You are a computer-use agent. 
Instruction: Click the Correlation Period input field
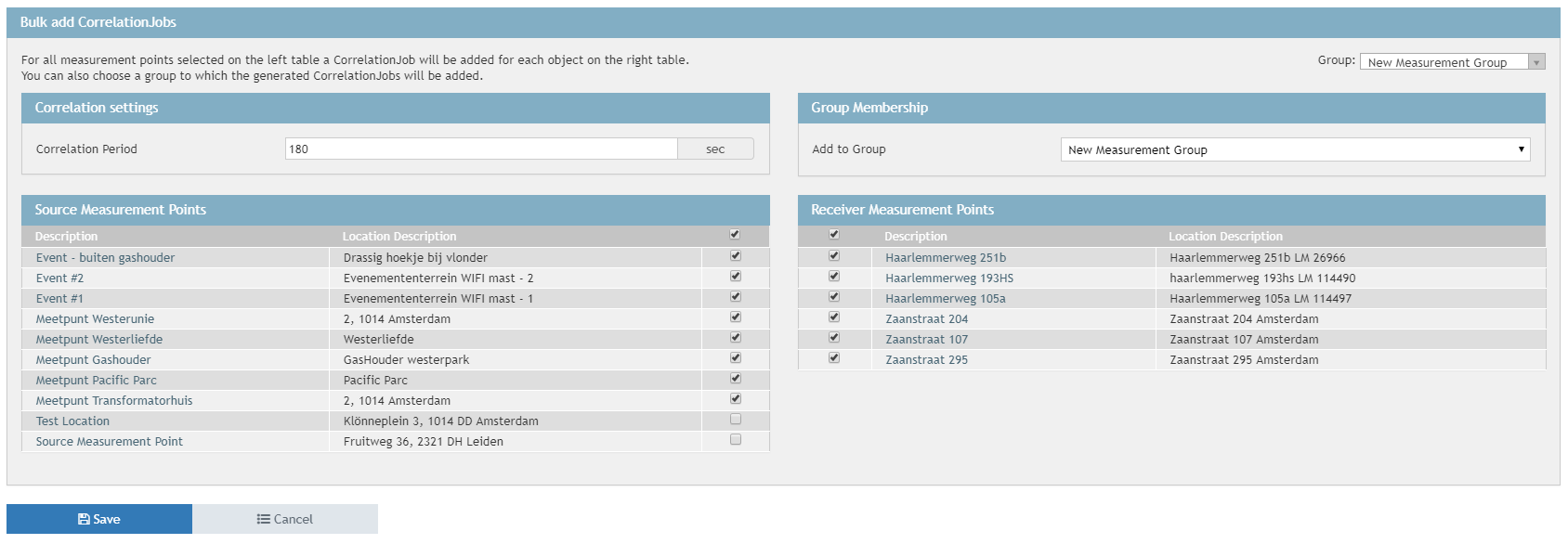(481, 149)
